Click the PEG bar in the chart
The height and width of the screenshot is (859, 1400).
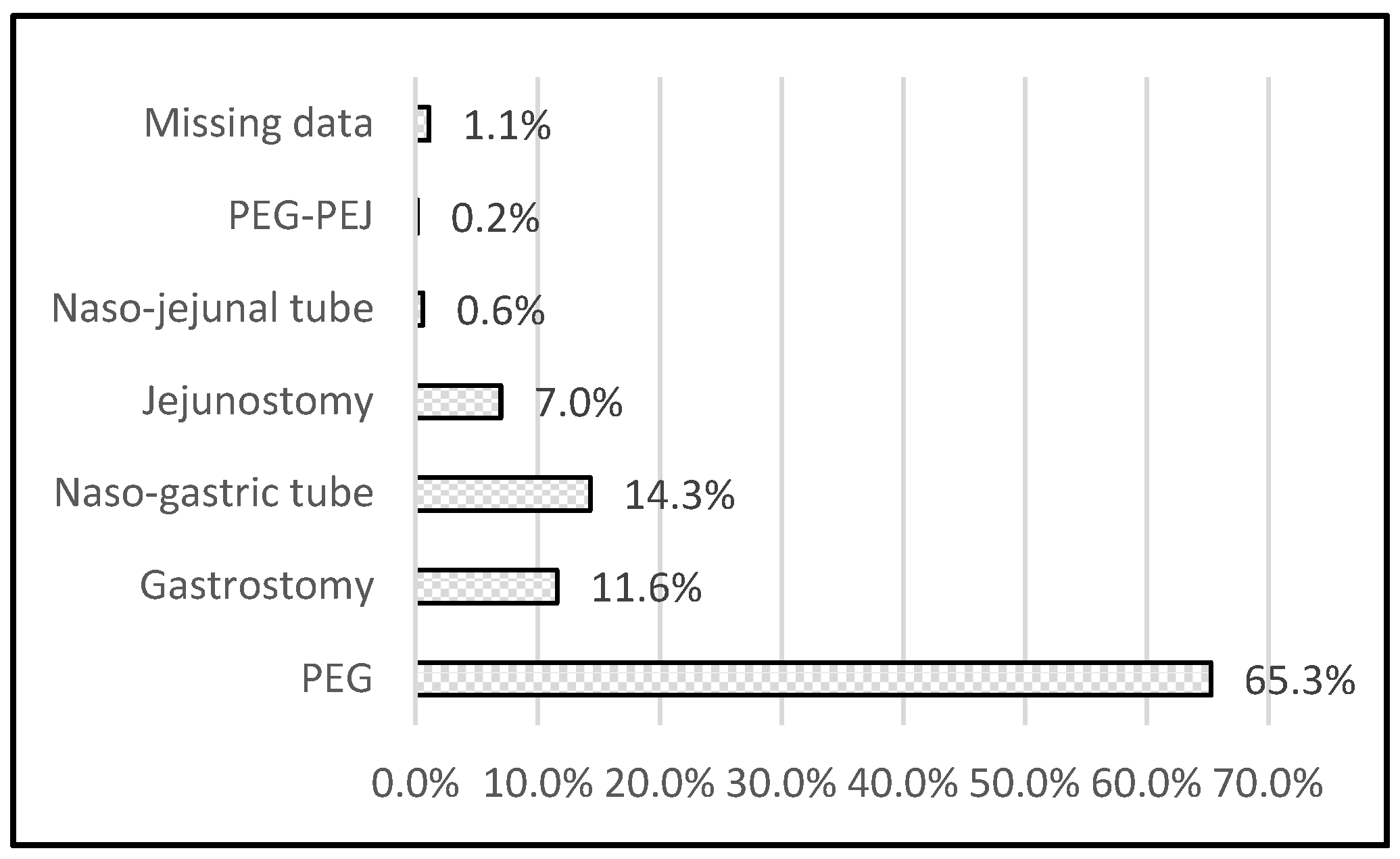point(814,679)
